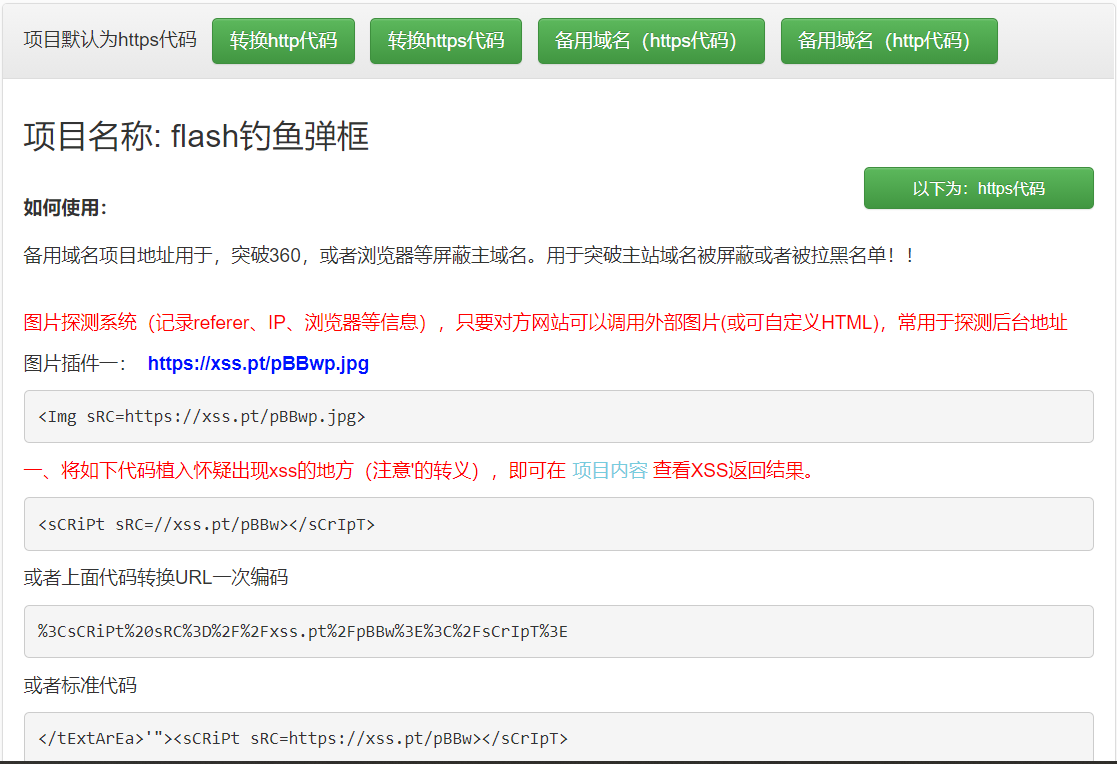The width and height of the screenshot is (1117, 764).
Task: Select 备用域名（https代码）button
Action: (651, 41)
